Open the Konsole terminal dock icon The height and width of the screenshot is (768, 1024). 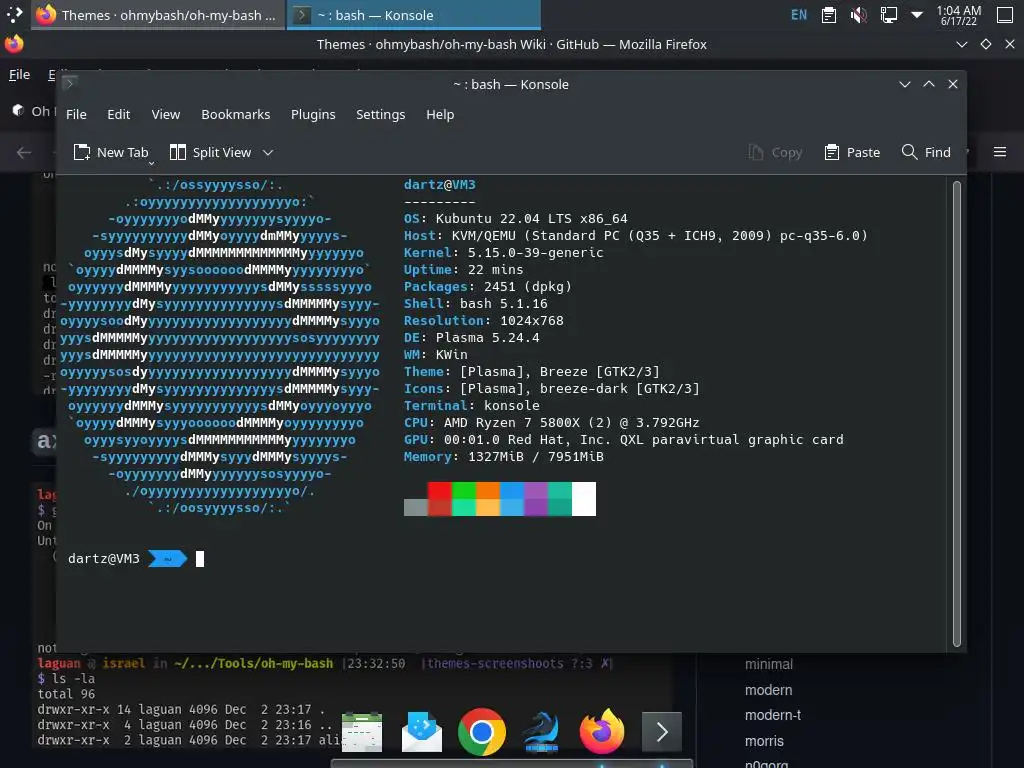pyautogui.click(x=662, y=731)
